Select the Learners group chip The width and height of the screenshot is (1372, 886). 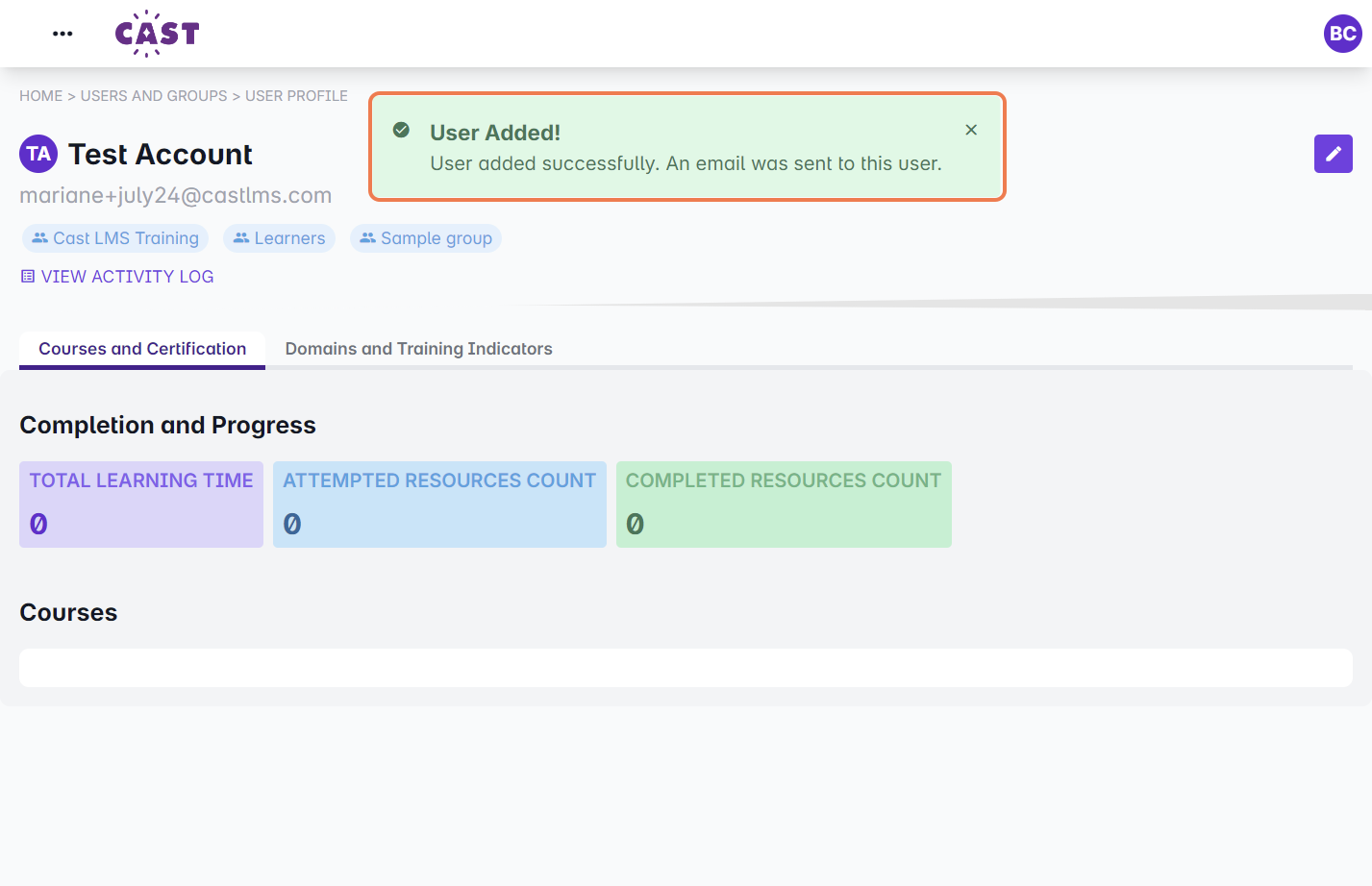(x=279, y=238)
